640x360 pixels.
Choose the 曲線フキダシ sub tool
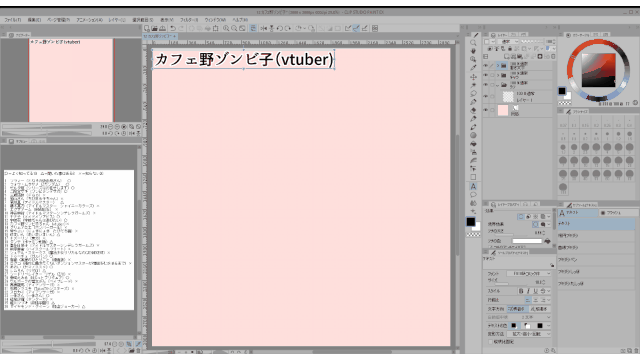click(x=596, y=247)
